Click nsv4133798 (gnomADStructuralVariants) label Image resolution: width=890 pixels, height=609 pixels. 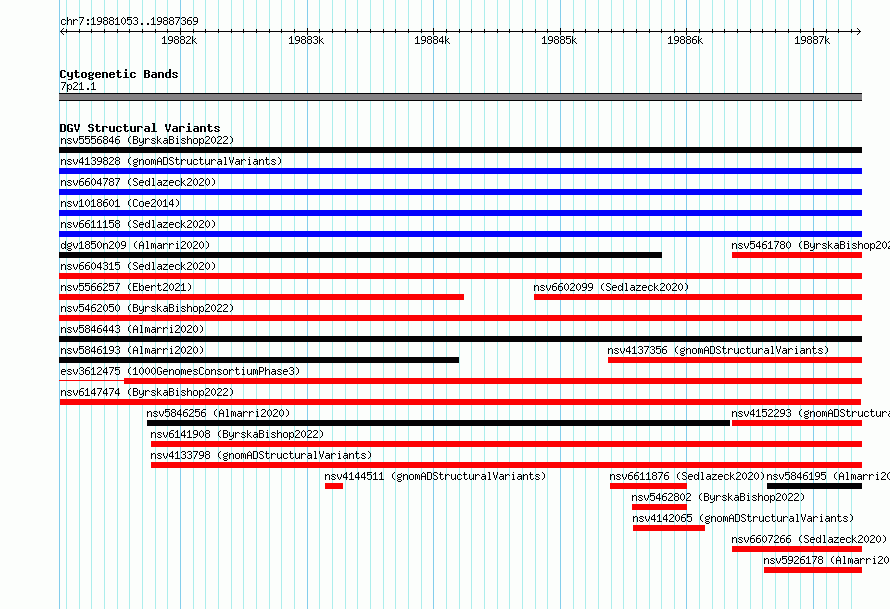tap(261, 455)
